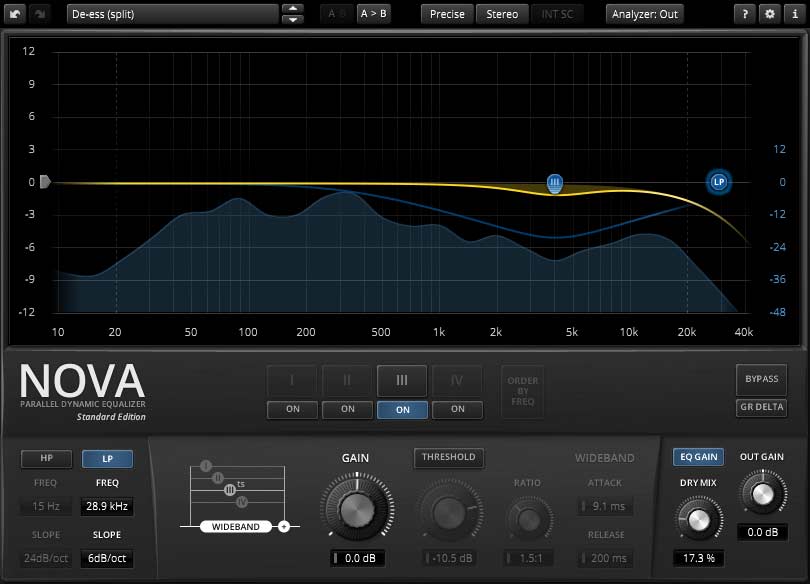Click the HP frequency field 15 Hz
The height and width of the screenshot is (584, 810).
tap(46, 506)
